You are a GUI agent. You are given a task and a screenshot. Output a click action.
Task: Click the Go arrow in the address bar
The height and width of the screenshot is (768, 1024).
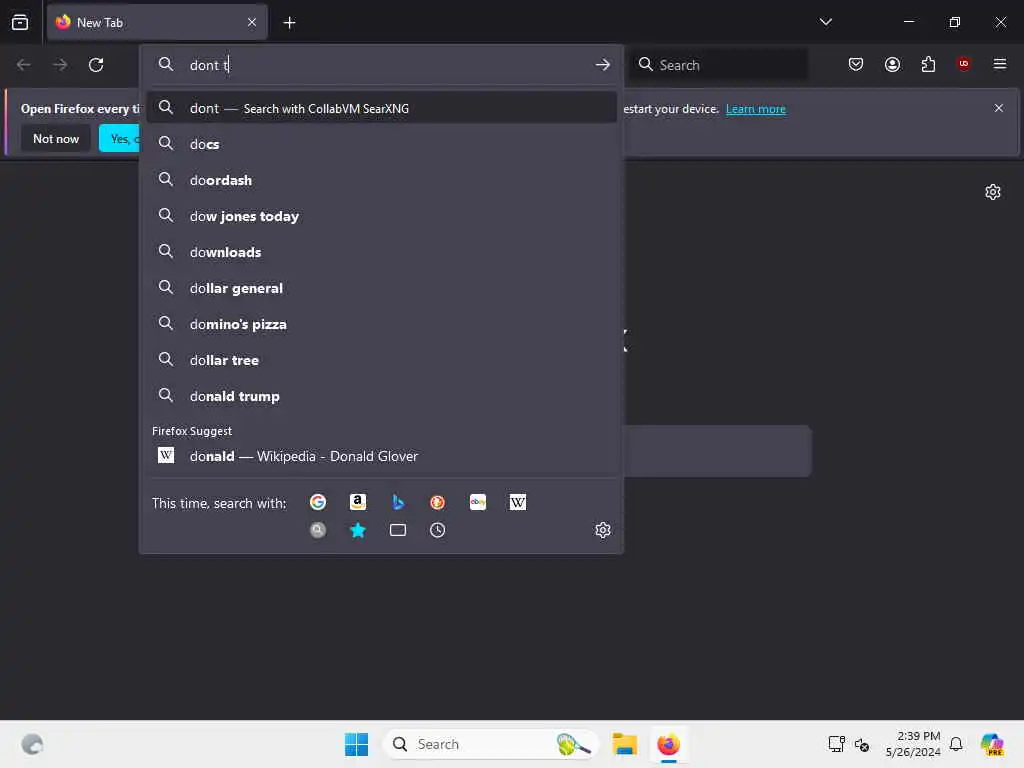pos(603,65)
